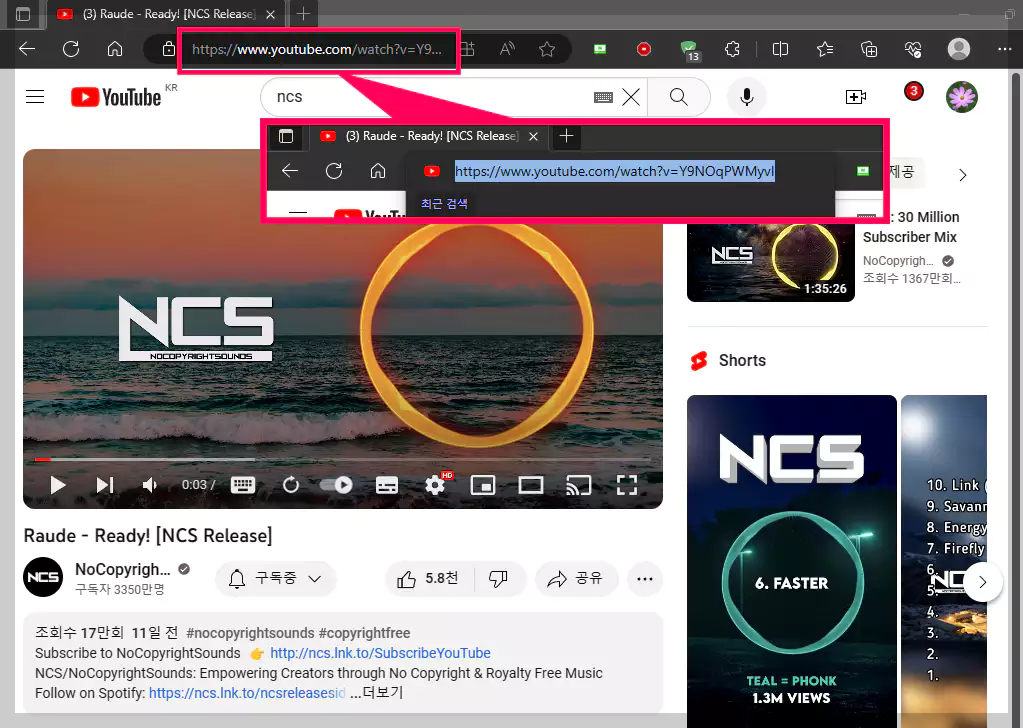The height and width of the screenshot is (728, 1023).
Task: Open the browser profile avatar
Action: [958, 49]
